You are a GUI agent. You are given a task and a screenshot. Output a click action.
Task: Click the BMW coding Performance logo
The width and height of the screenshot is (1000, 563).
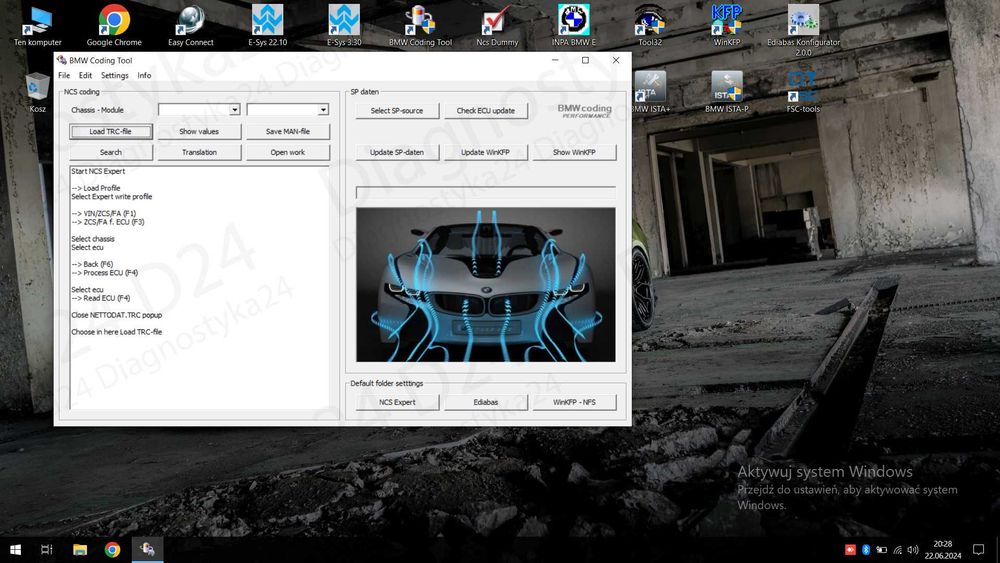[584, 111]
